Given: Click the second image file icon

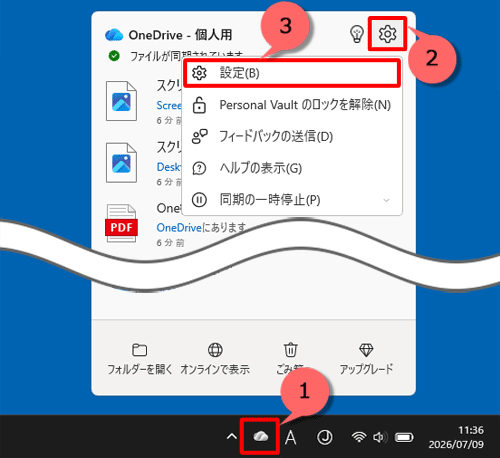Looking at the screenshot, I should [121, 163].
